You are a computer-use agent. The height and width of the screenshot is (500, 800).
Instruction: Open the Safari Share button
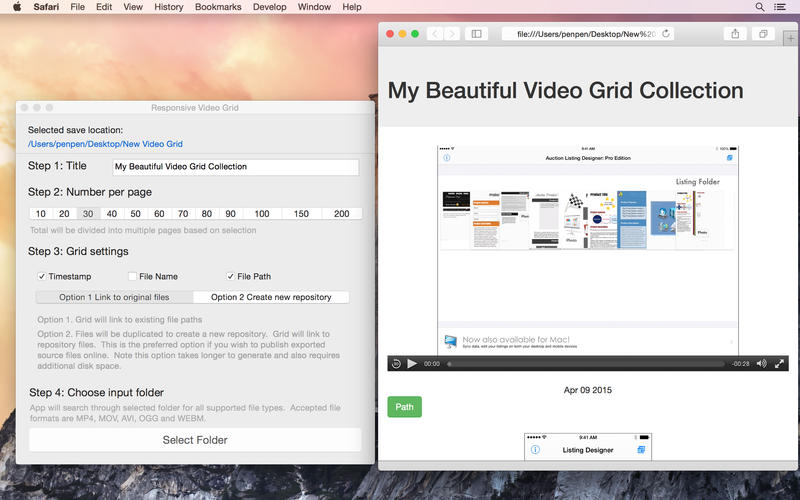pos(735,34)
